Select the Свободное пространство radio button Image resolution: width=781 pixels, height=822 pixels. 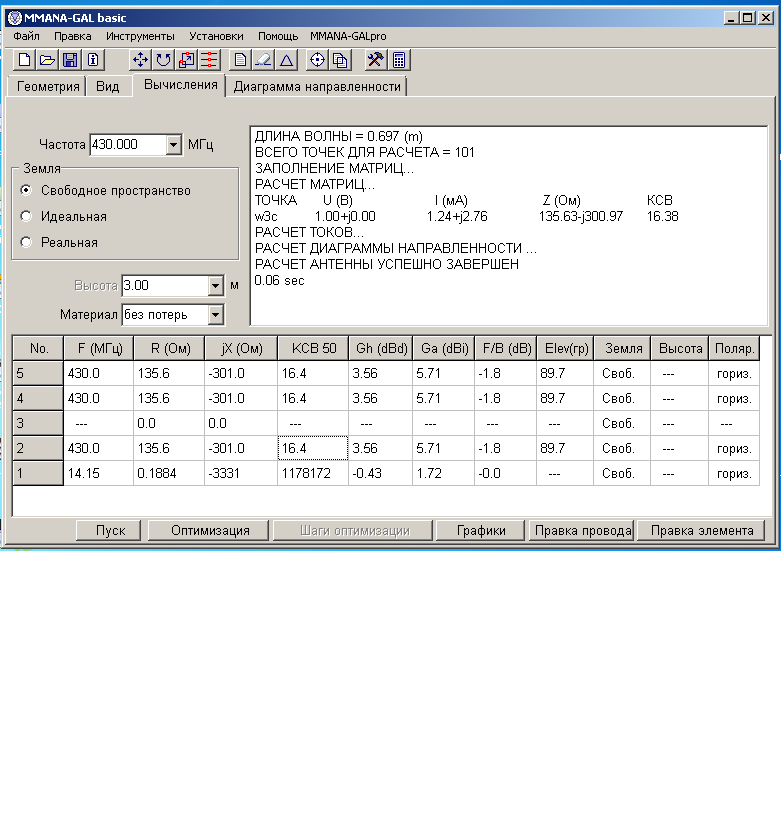(x=26, y=190)
